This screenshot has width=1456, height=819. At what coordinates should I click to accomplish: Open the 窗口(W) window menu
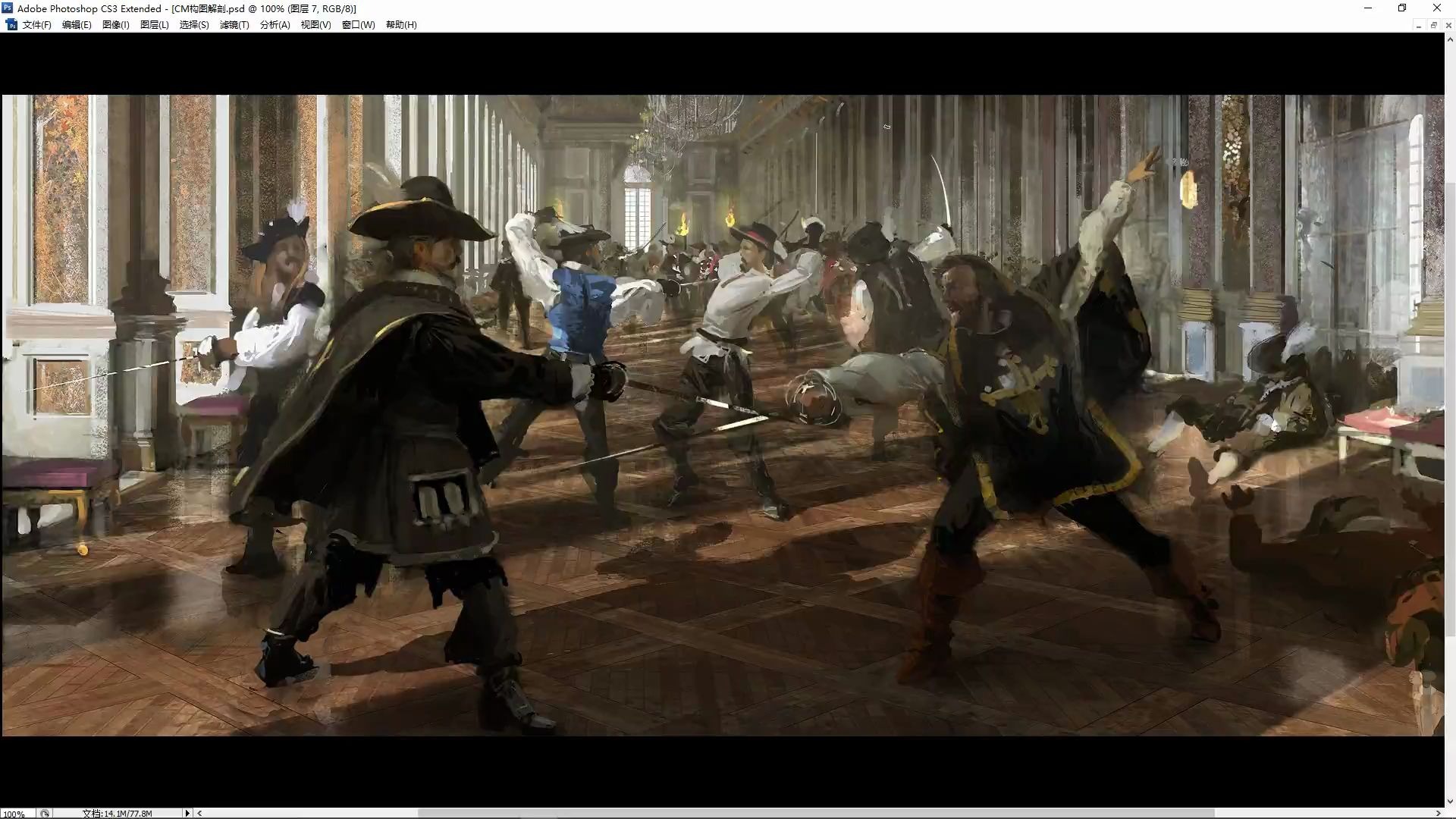(358, 25)
